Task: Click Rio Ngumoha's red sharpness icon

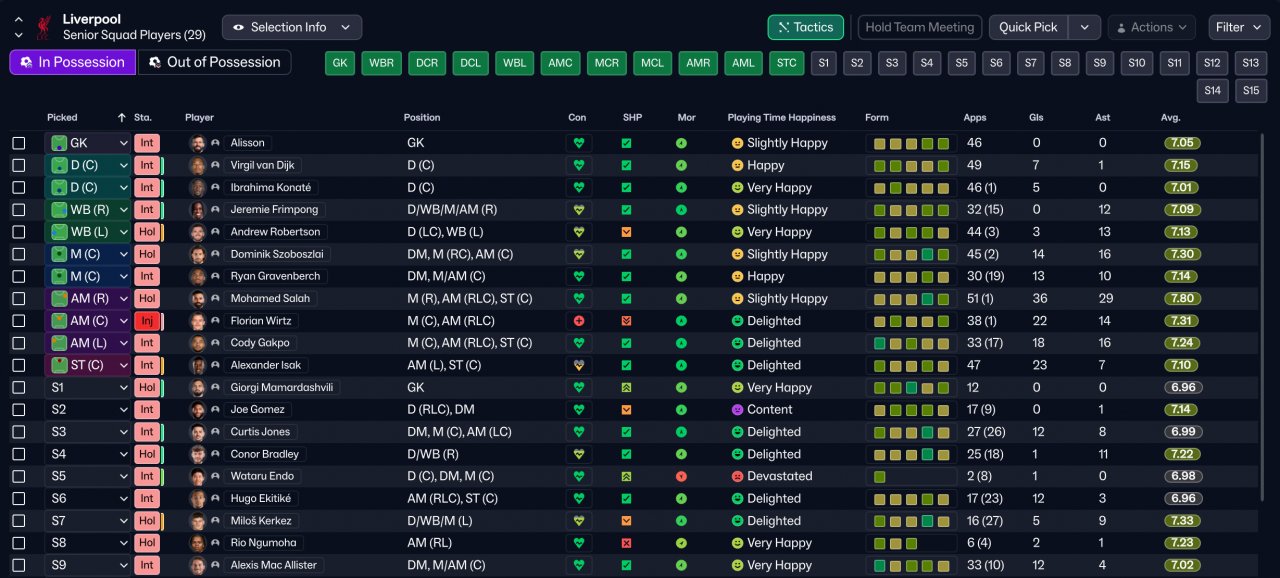Action: [626, 543]
